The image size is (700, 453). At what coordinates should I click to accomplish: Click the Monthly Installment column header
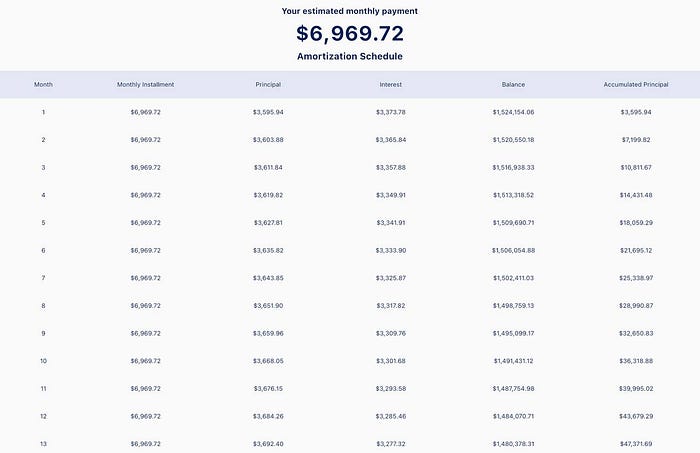146,84
